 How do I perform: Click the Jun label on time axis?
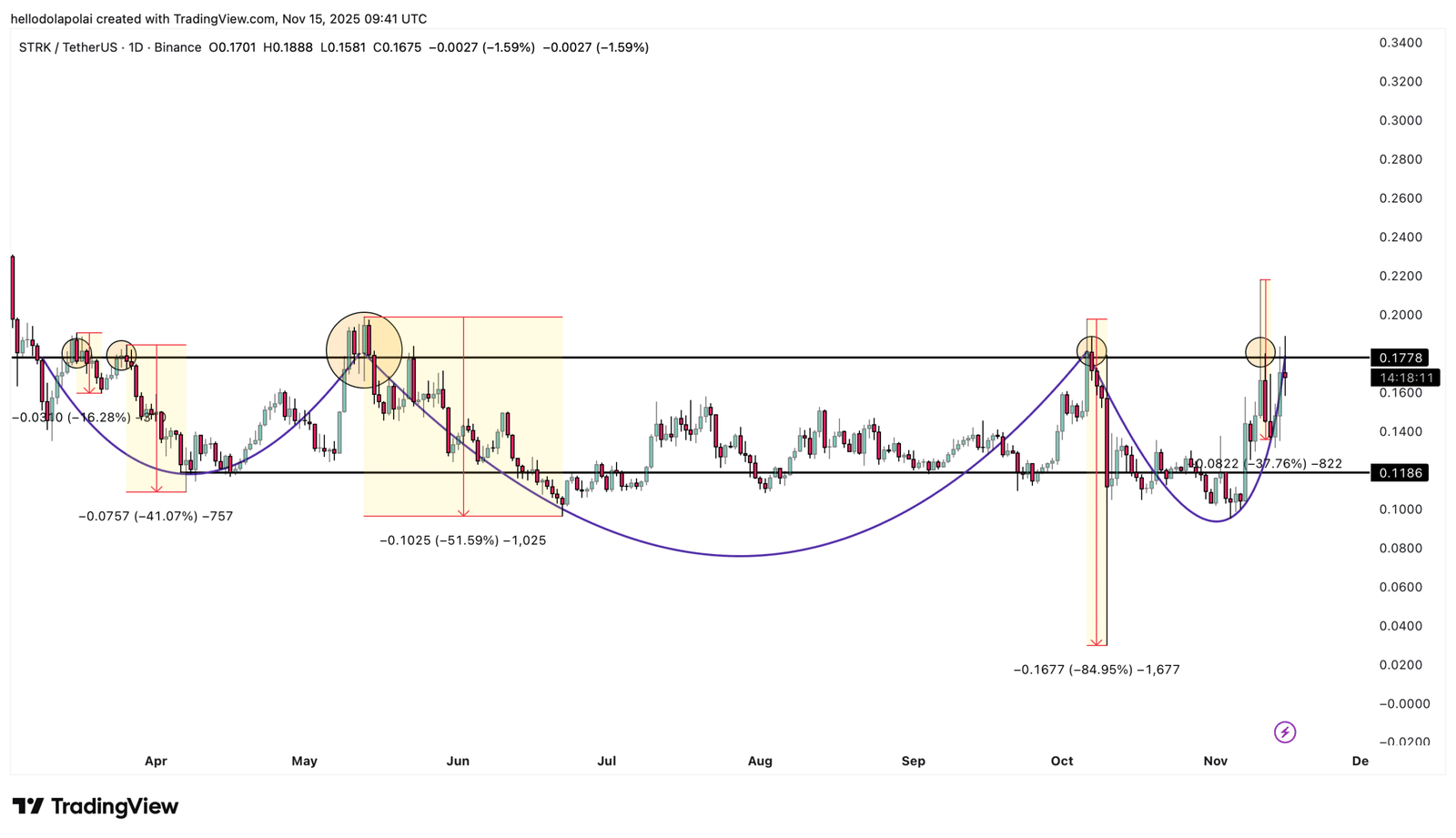point(458,761)
